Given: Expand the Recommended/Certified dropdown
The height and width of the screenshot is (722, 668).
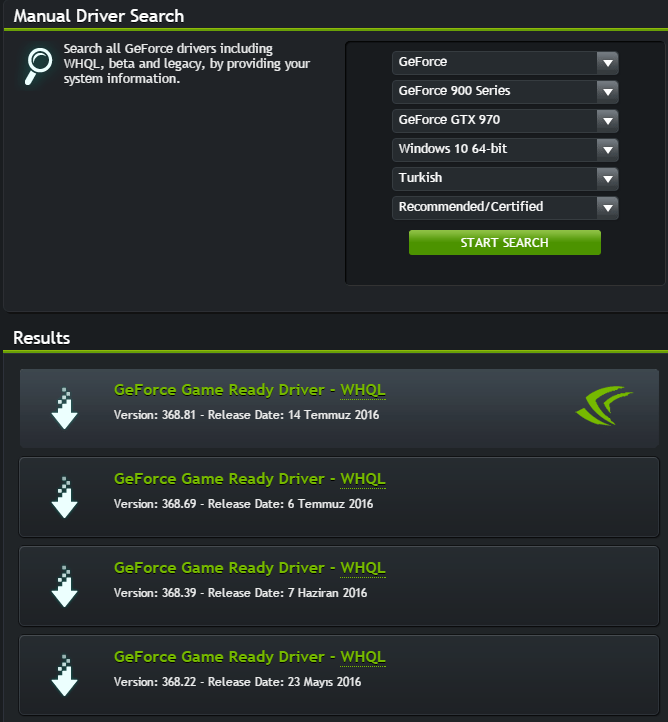Looking at the screenshot, I should (x=505, y=208).
